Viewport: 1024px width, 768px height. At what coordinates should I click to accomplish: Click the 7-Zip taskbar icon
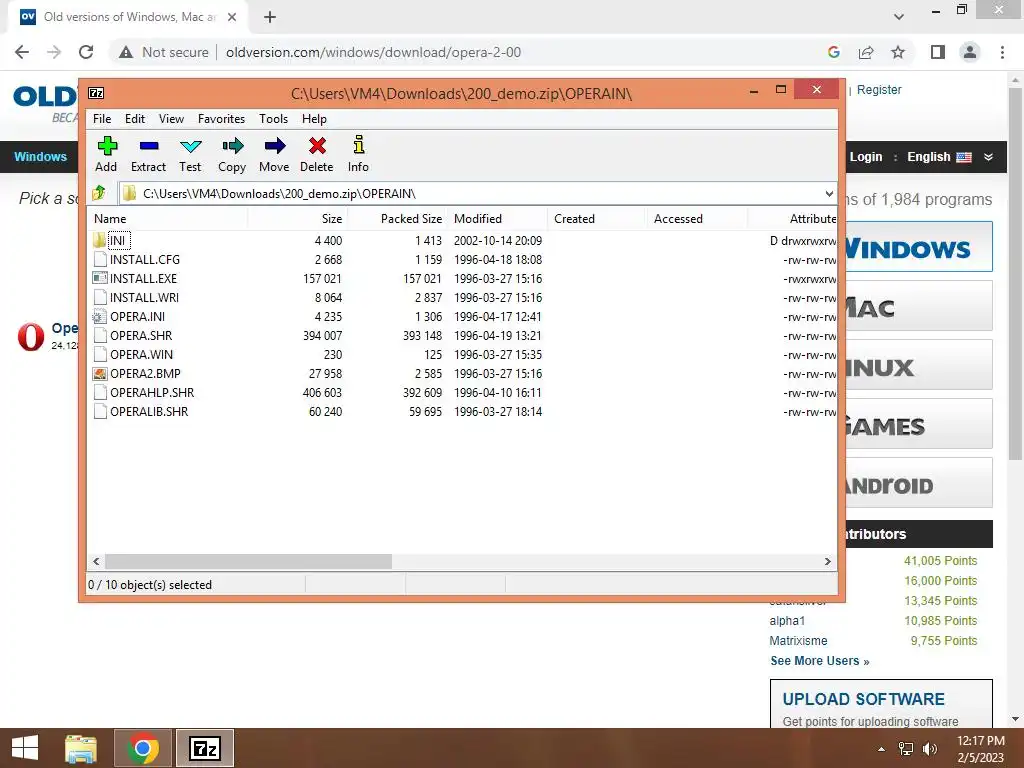point(204,748)
